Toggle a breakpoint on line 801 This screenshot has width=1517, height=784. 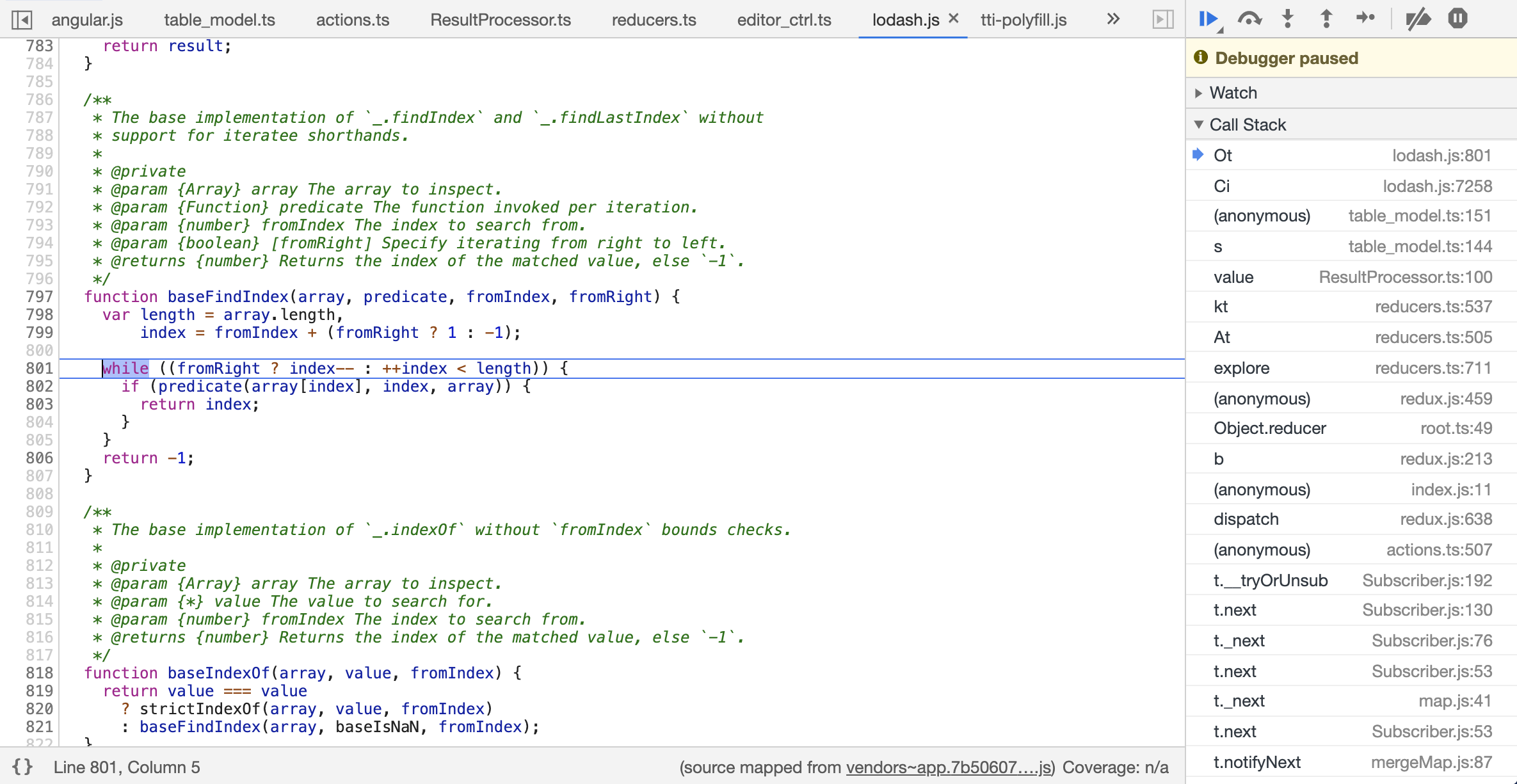40,368
